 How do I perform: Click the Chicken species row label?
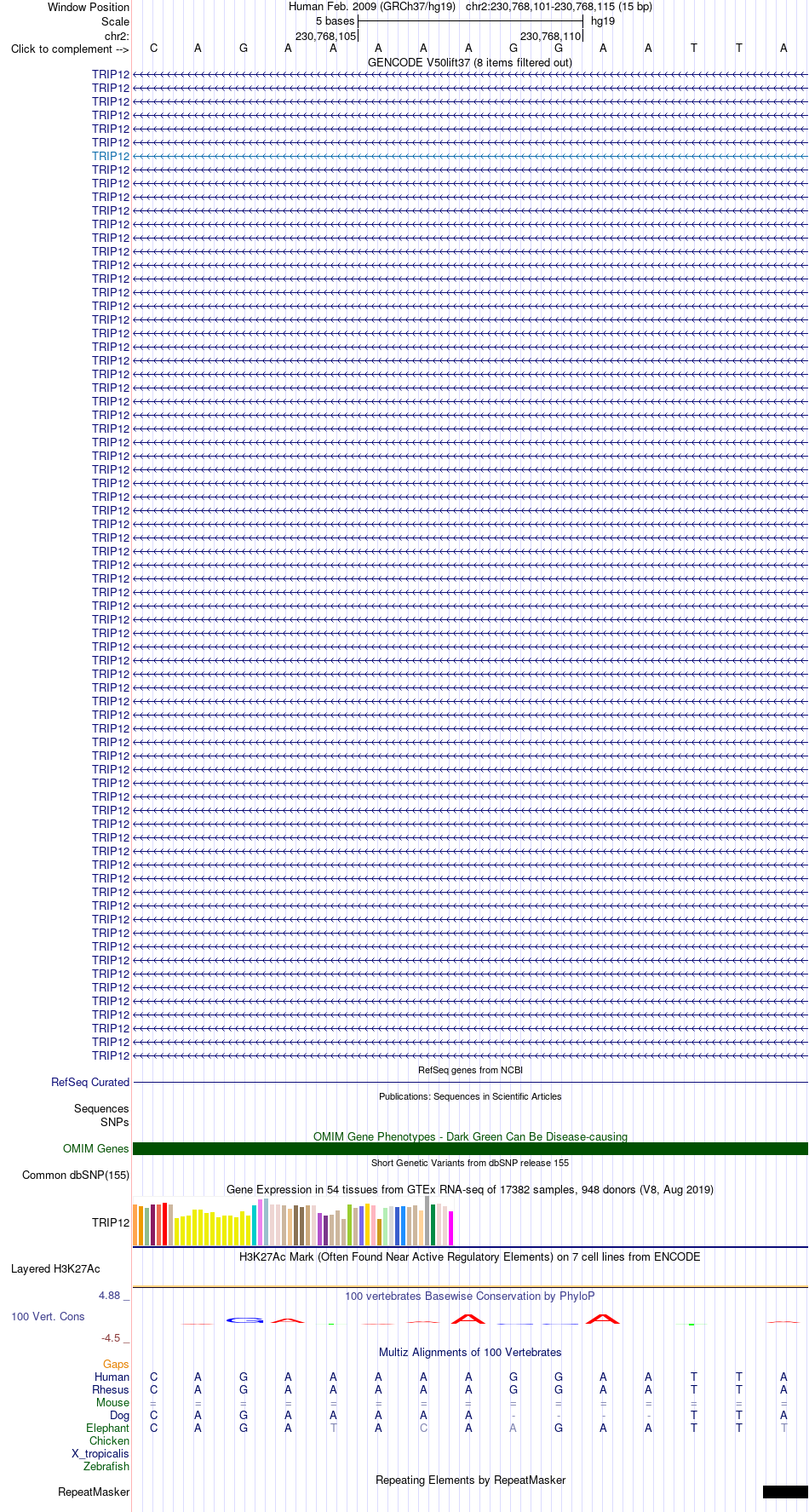(x=110, y=1440)
